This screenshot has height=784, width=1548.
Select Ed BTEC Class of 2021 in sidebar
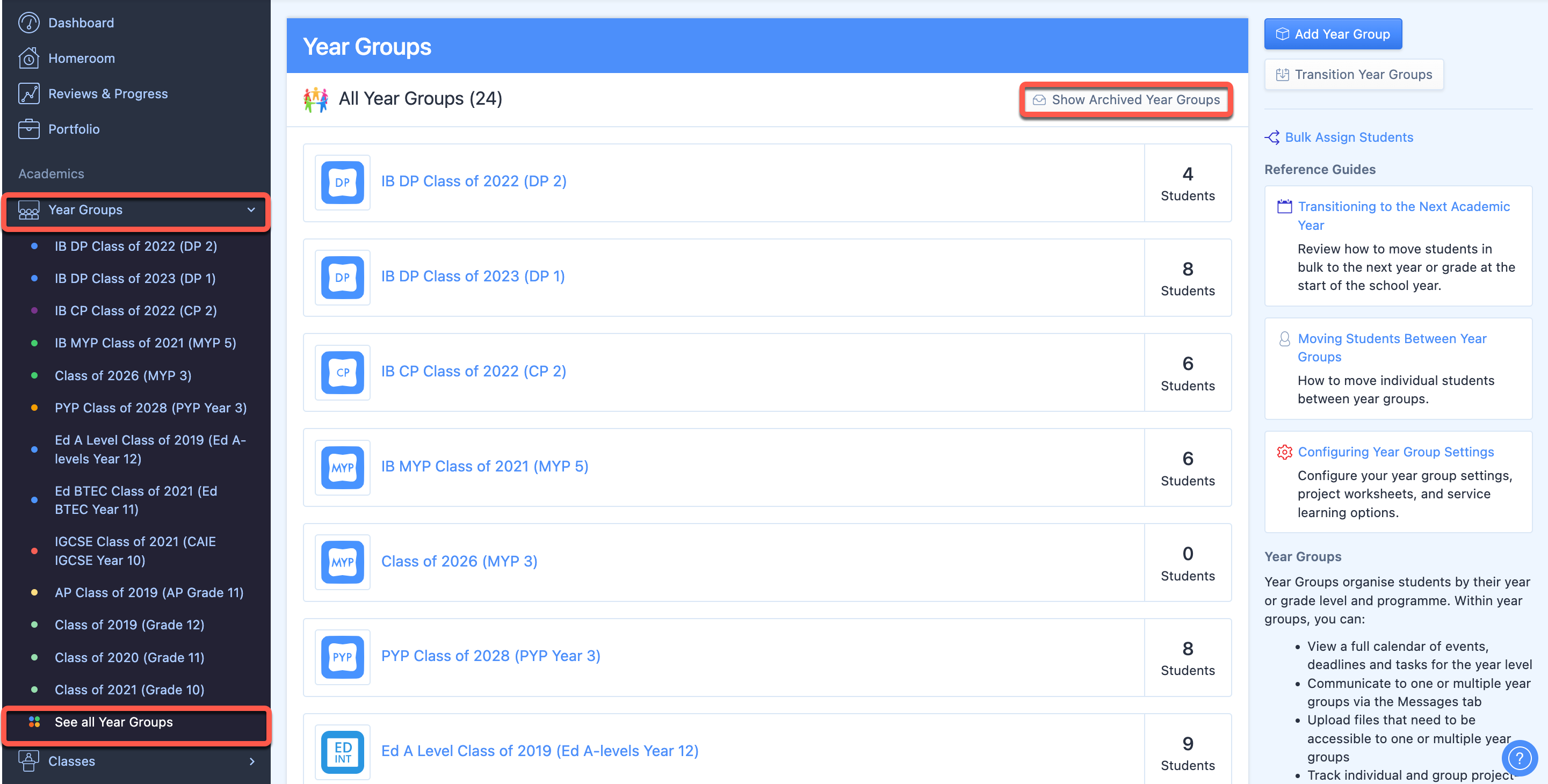point(136,500)
